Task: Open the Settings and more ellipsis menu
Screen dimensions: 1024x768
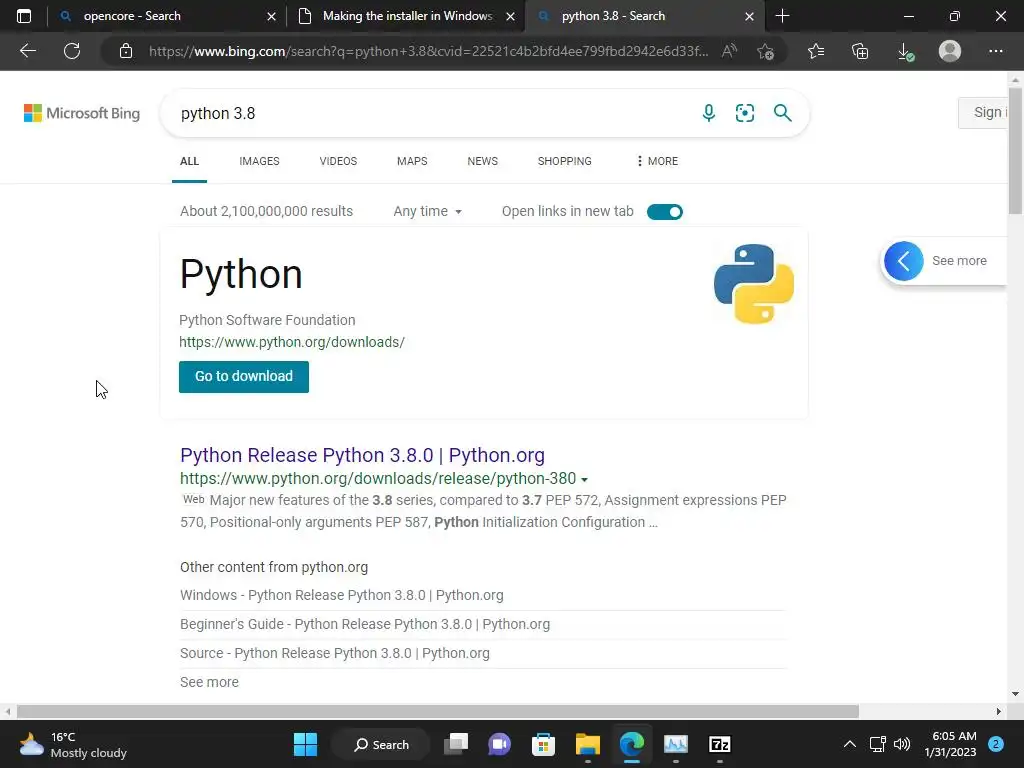Action: click(x=995, y=51)
